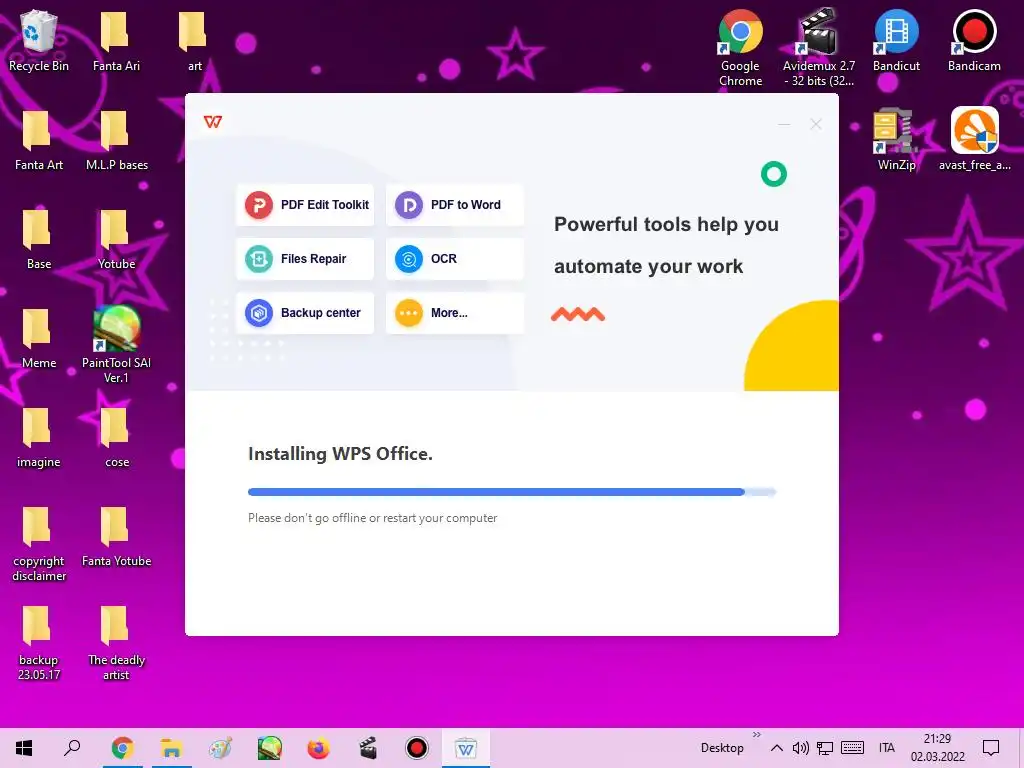Screen dimensions: 1024x768
Task: Click the WPS logo in installer
Action: pyautogui.click(x=213, y=122)
